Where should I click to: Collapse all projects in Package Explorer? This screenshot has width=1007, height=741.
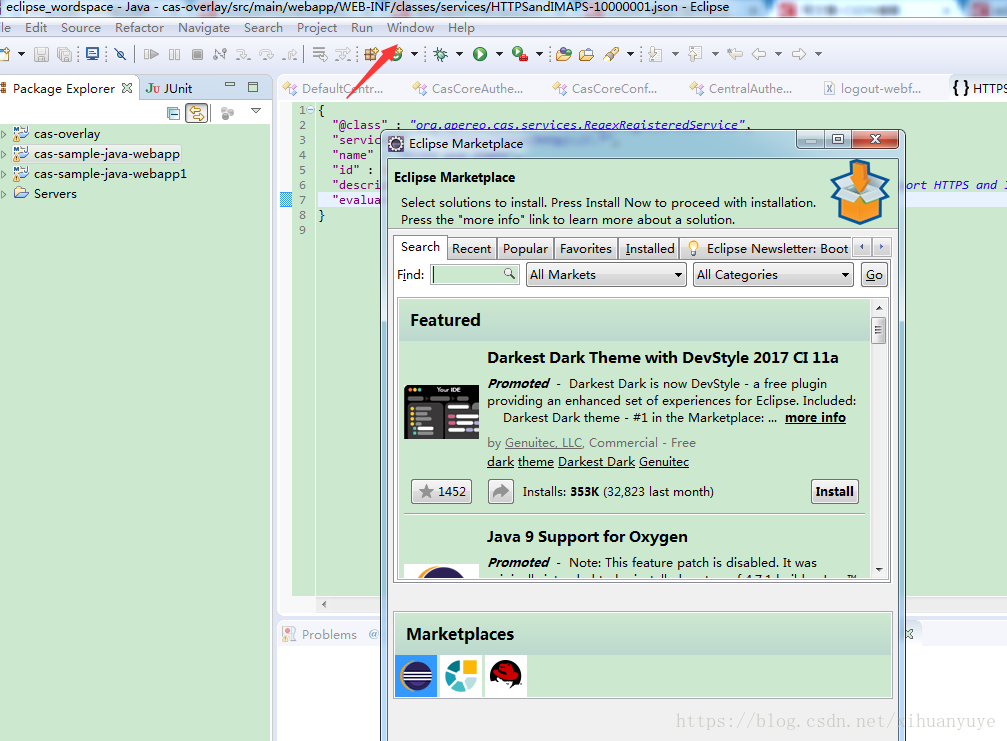[x=173, y=112]
